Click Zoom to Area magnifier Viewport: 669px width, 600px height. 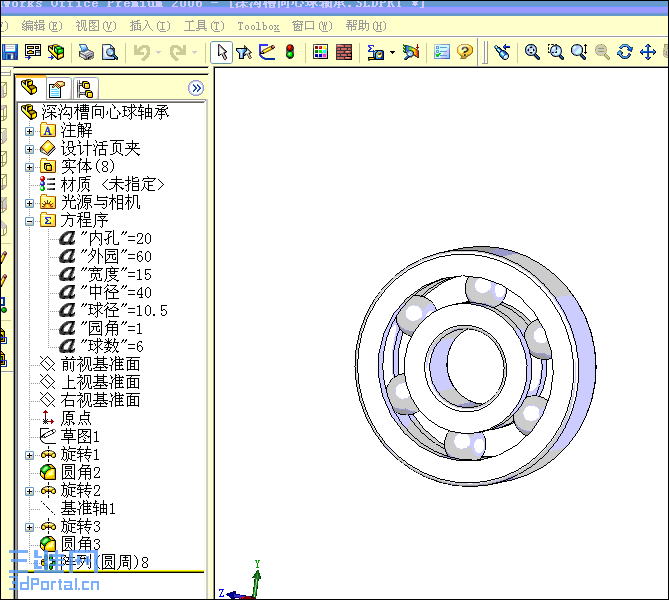(x=556, y=52)
